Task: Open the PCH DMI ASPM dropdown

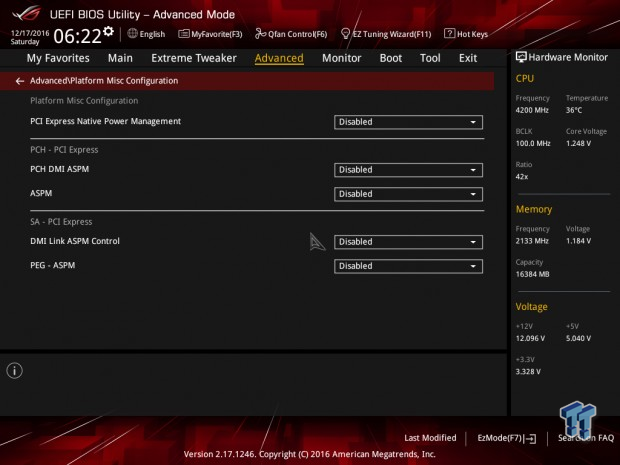Action: [408, 170]
